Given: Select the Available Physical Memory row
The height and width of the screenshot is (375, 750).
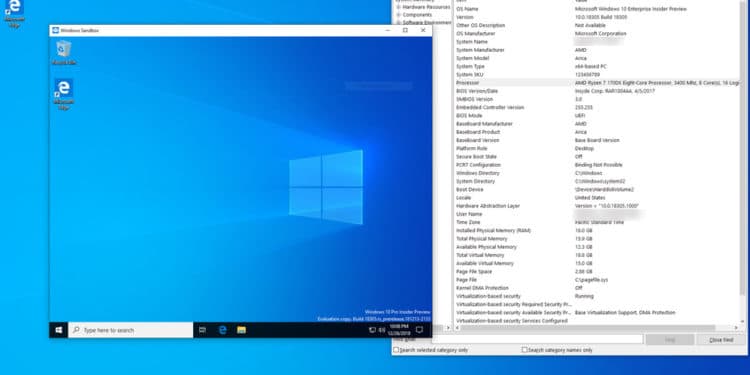Looking at the screenshot, I should [597, 247].
